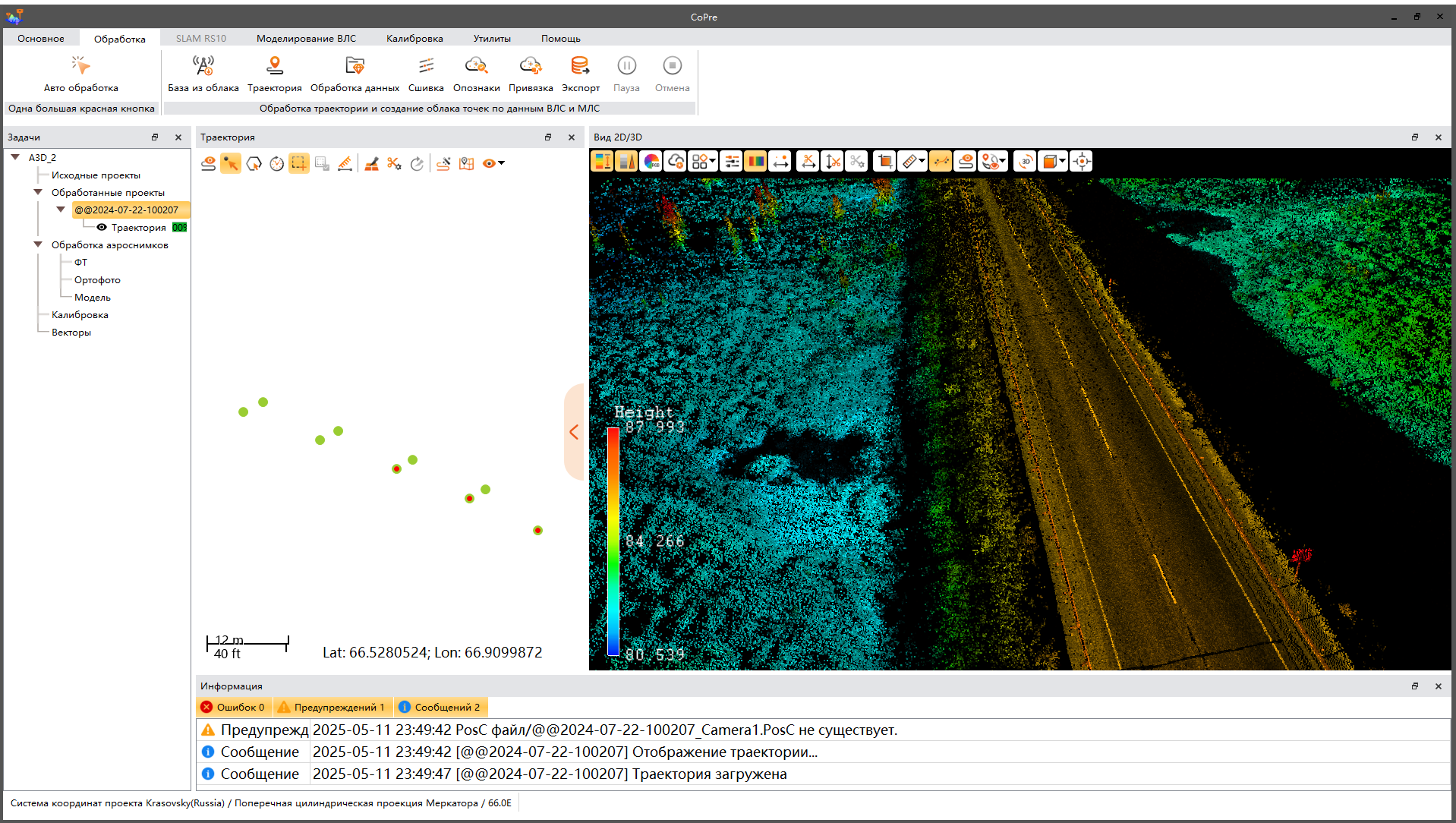Open the ruler measurement dropdown arrow
This screenshot has width=1456, height=823.
tap(922, 162)
